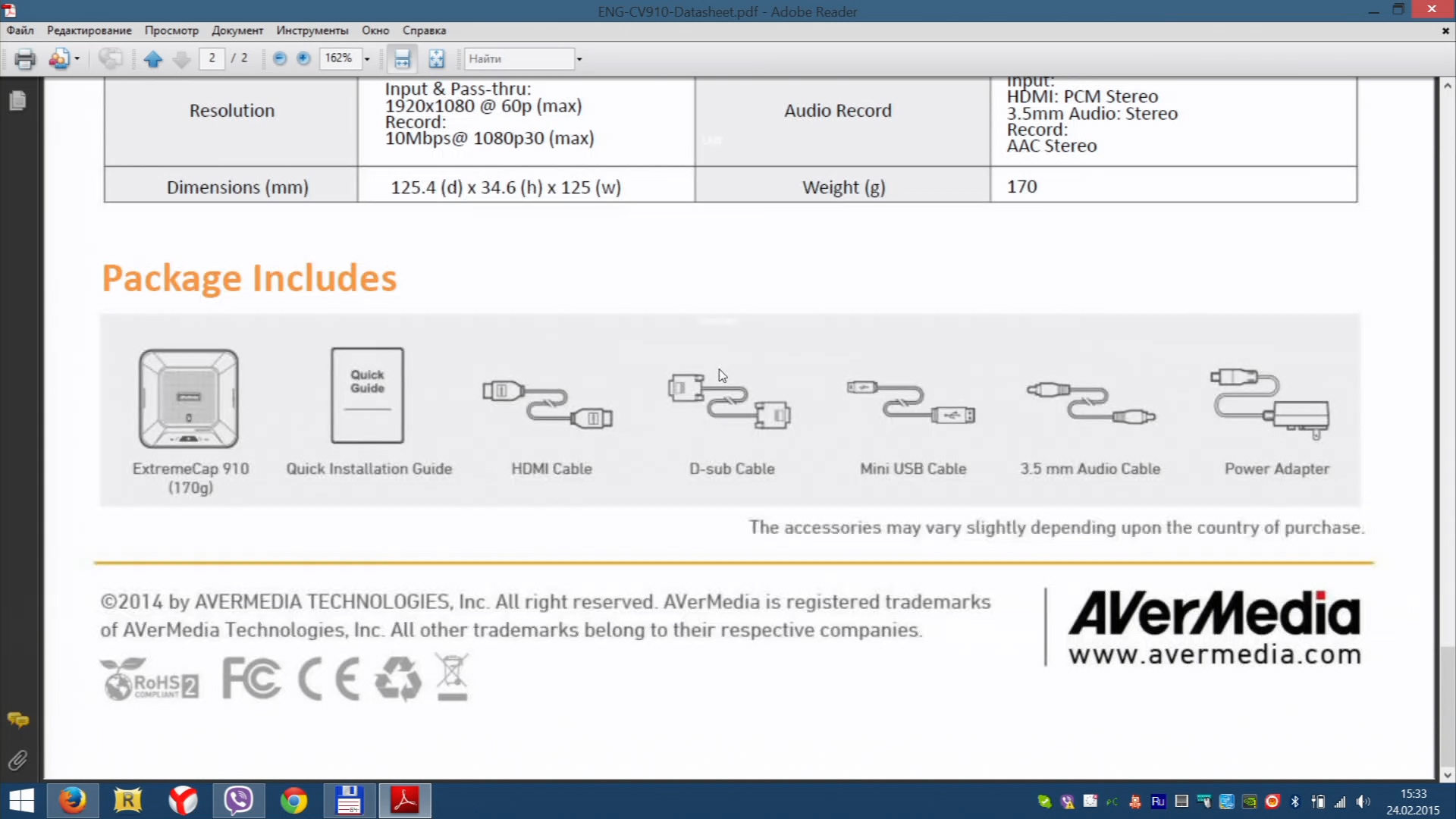The height and width of the screenshot is (819, 1456).
Task: Open the Pages panel in left sidebar
Action: (x=17, y=101)
